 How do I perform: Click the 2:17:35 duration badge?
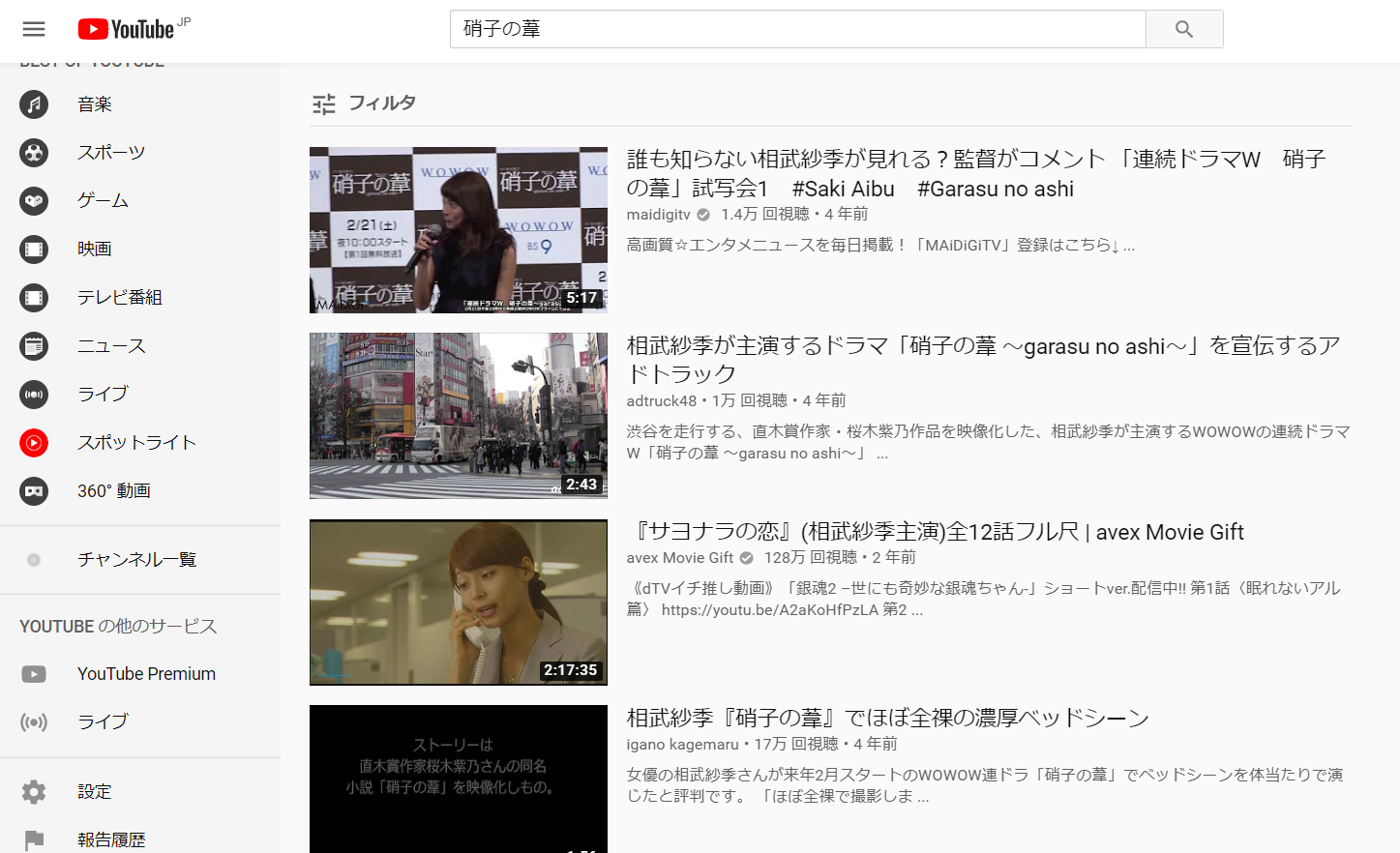pyautogui.click(x=570, y=670)
